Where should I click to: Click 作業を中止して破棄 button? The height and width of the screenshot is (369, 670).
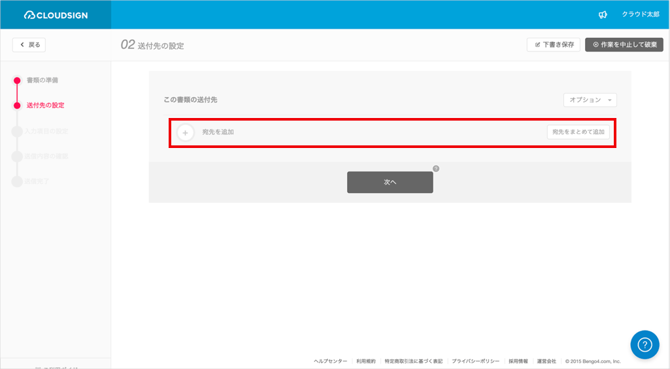click(624, 45)
